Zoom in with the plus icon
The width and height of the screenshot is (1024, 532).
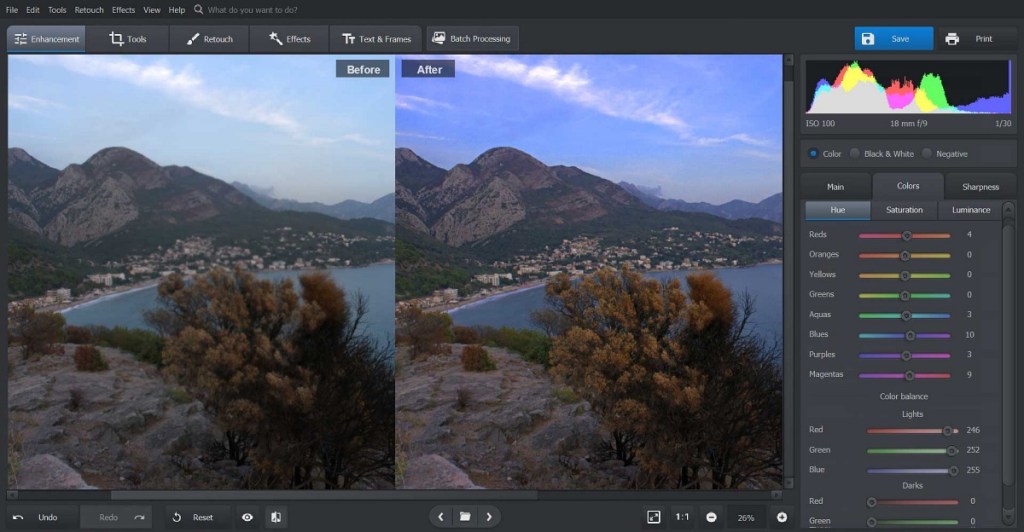(x=782, y=517)
